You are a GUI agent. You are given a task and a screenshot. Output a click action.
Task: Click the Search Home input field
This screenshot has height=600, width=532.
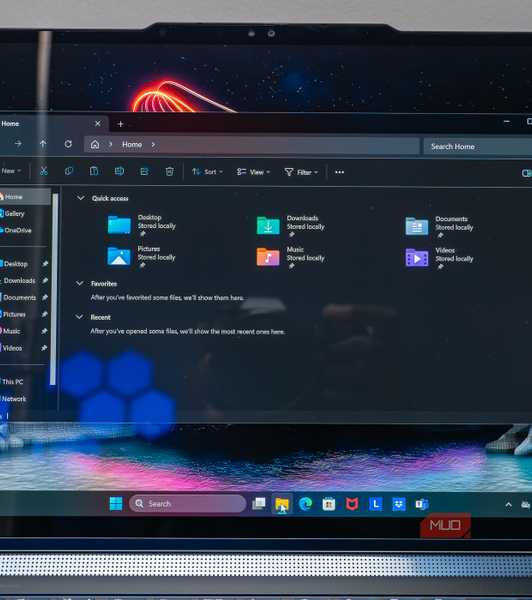click(478, 147)
